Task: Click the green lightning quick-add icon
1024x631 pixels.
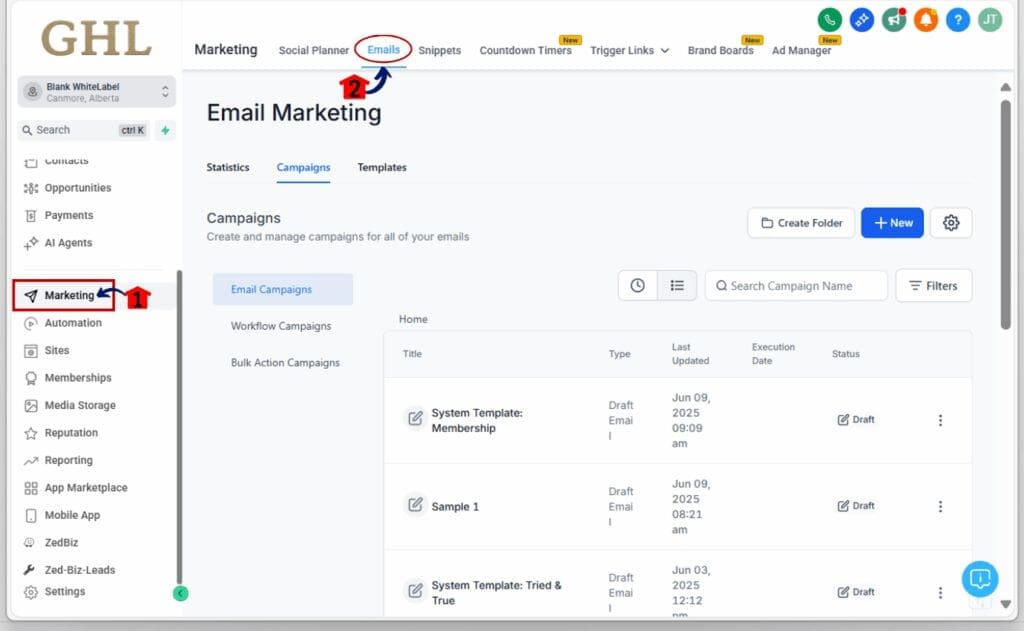Action: pos(165,130)
